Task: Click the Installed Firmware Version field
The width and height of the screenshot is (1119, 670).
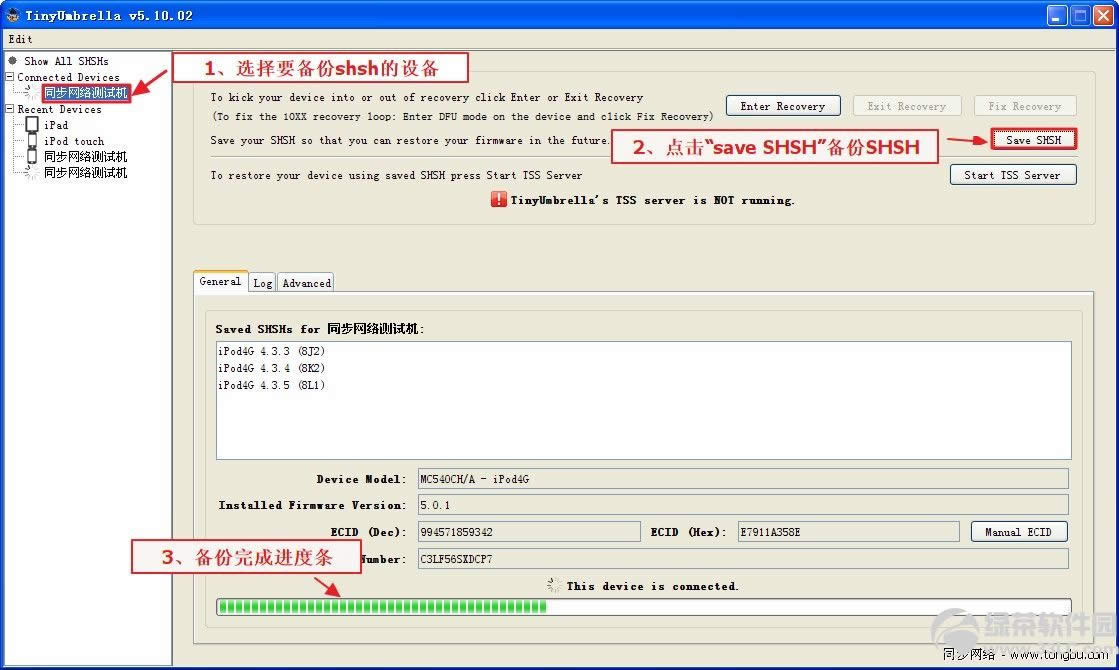Action: click(x=743, y=504)
